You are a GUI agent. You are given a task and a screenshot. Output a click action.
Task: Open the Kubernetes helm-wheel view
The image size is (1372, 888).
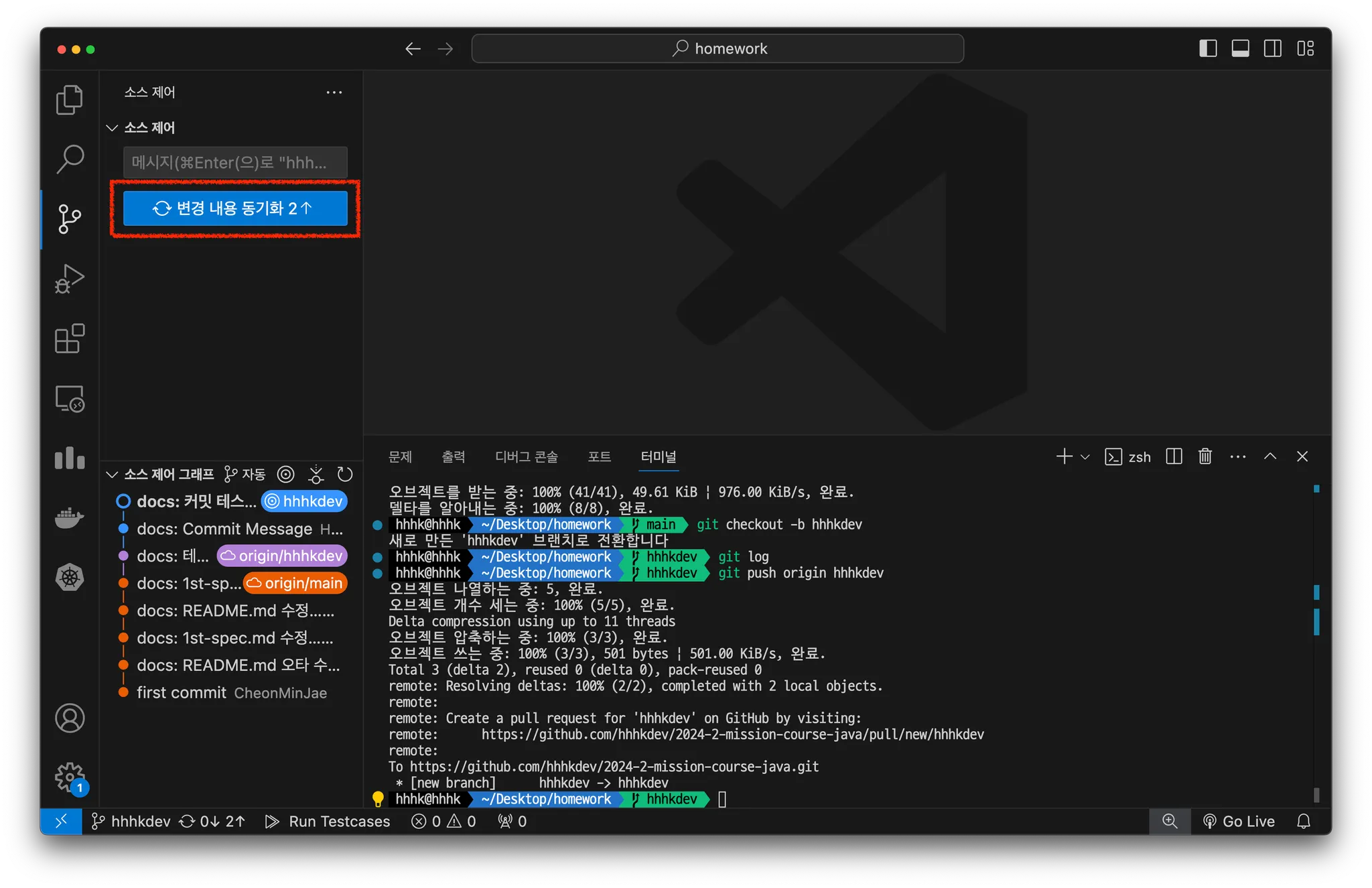click(x=69, y=577)
